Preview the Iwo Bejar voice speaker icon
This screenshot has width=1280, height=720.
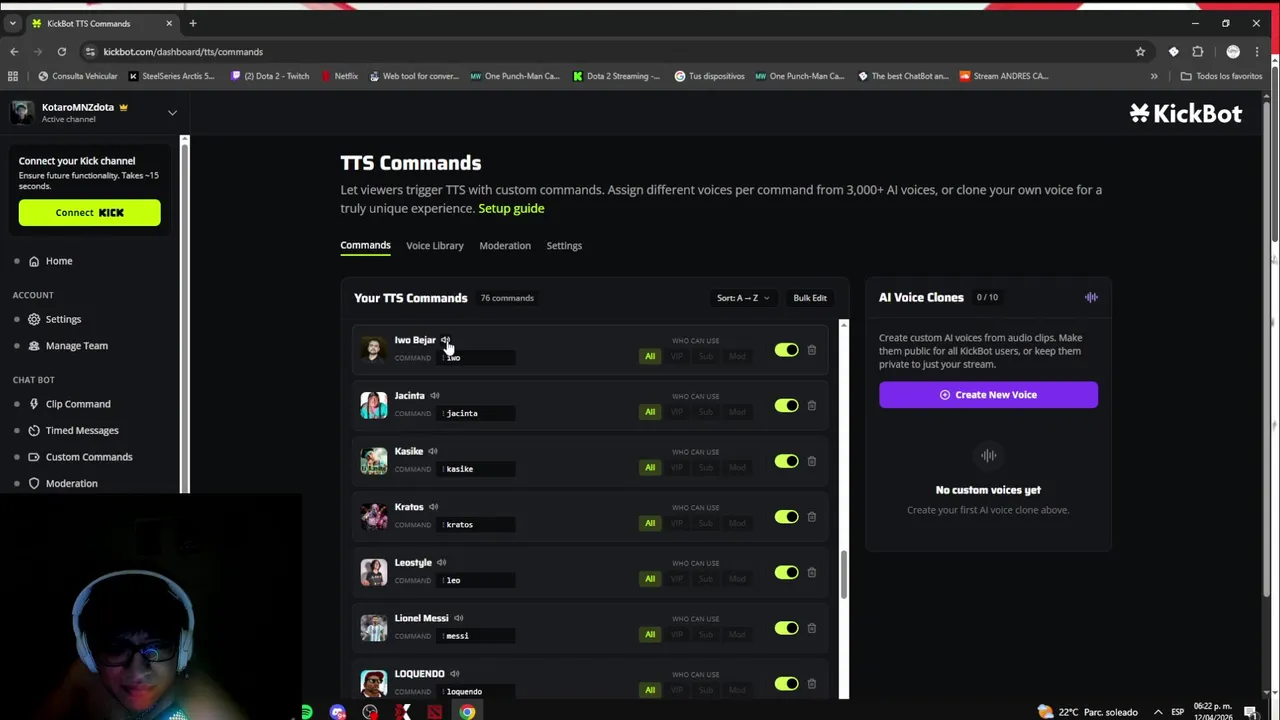(445, 340)
